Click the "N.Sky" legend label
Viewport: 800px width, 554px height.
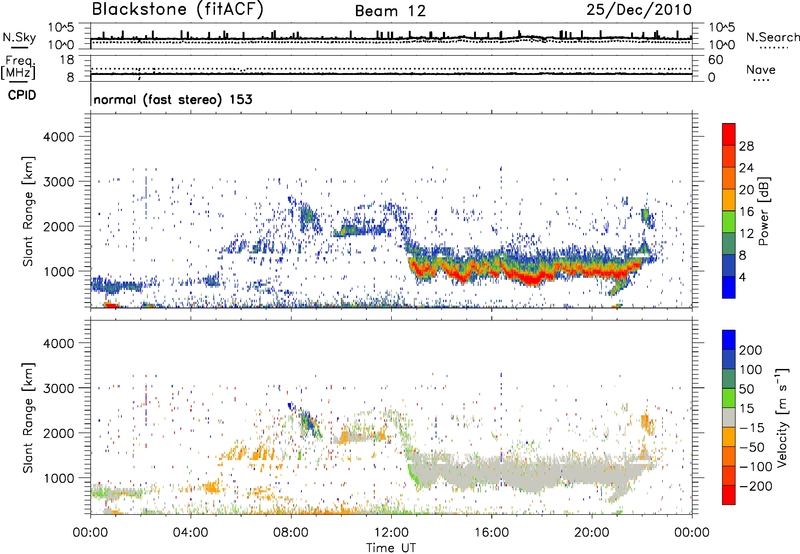[19, 37]
